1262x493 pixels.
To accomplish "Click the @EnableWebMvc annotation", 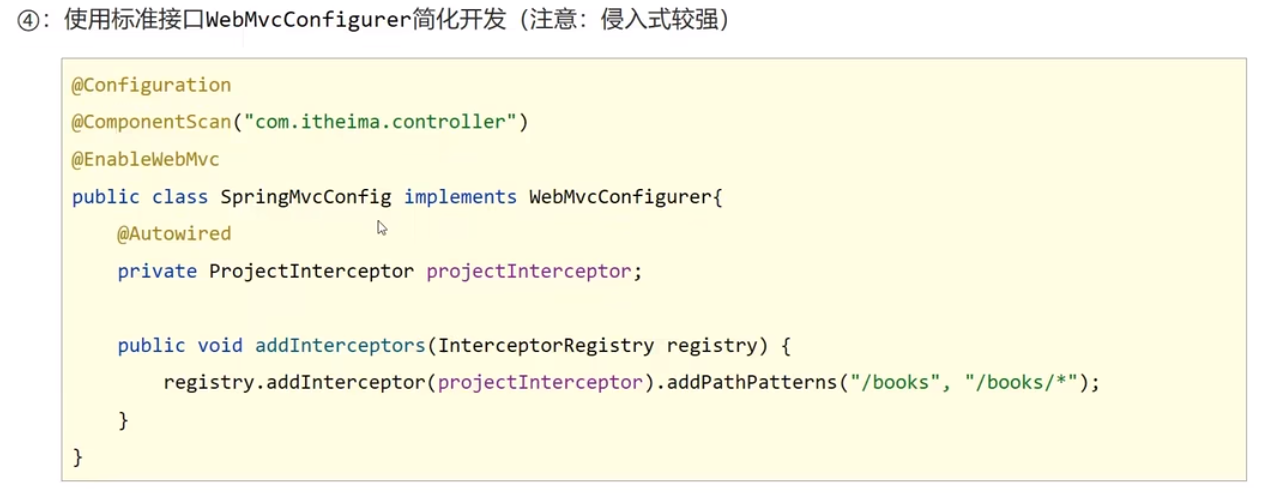I will [x=145, y=159].
